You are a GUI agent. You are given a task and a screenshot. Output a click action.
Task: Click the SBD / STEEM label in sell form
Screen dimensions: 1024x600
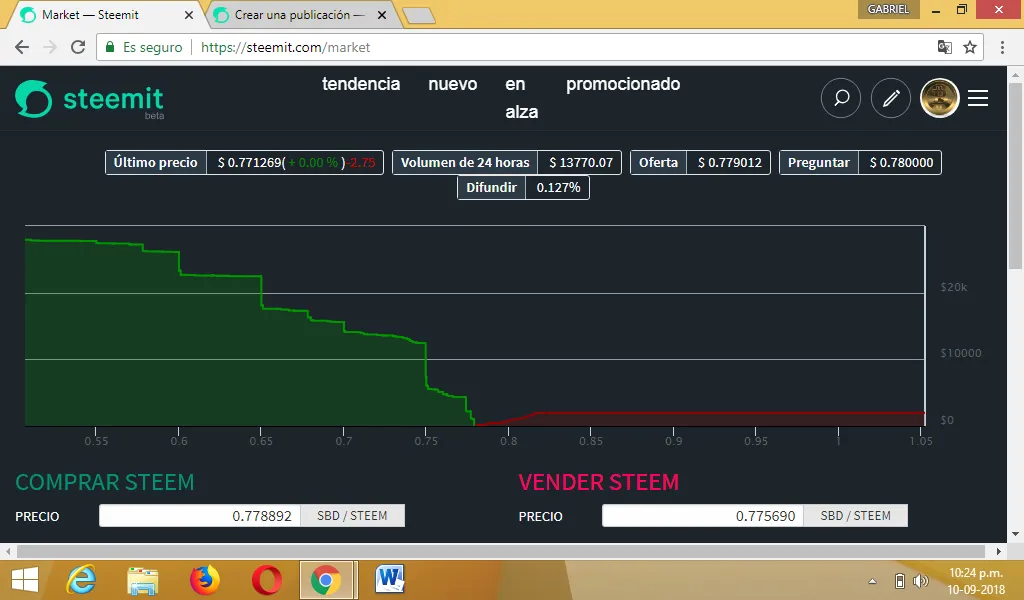[856, 516]
